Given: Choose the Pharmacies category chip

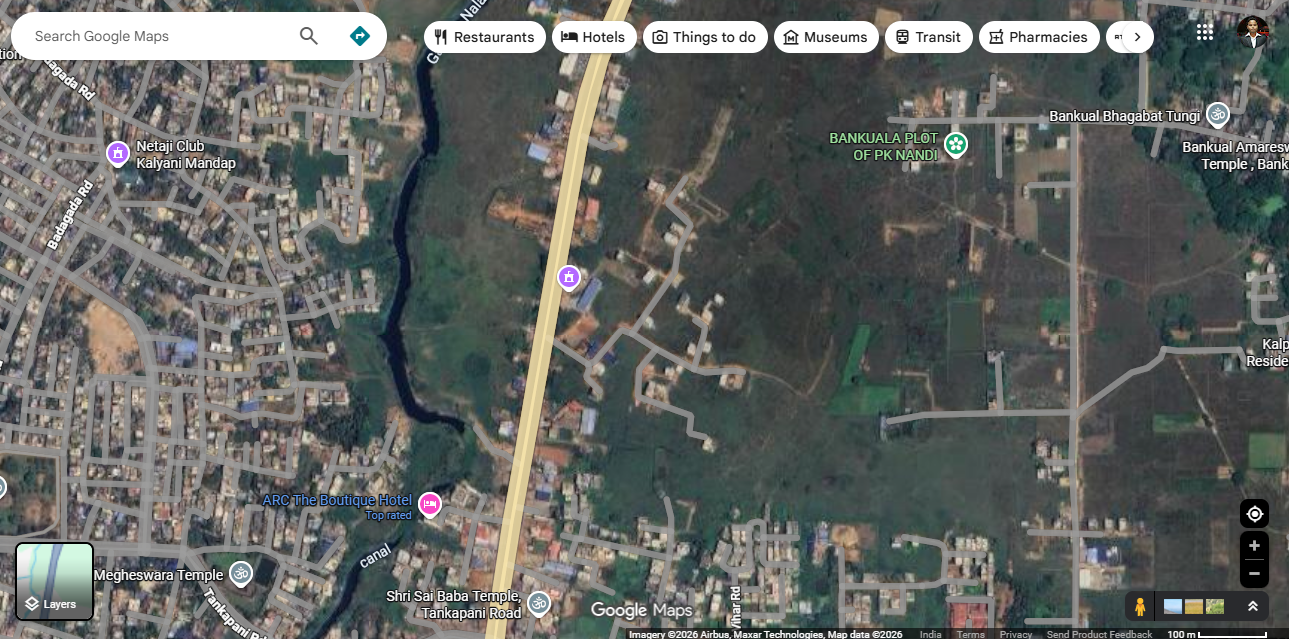Looking at the screenshot, I should click(x=1037, y=37).
